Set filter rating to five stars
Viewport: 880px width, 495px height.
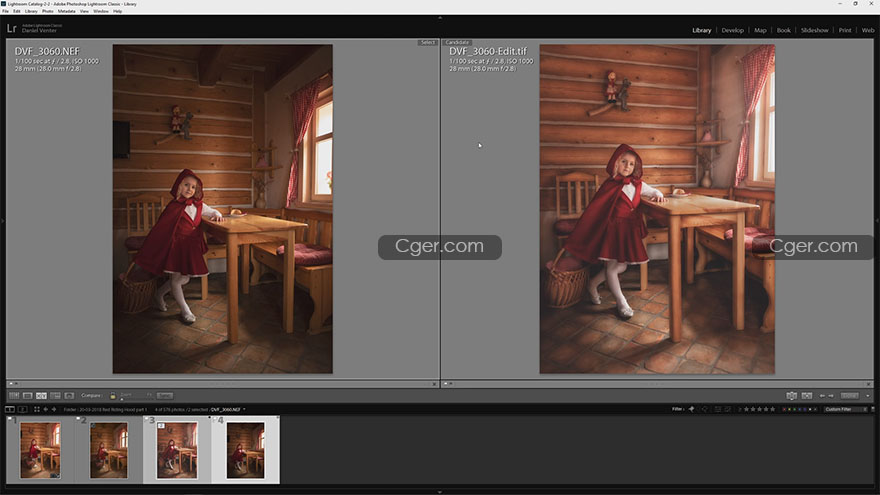772,409
